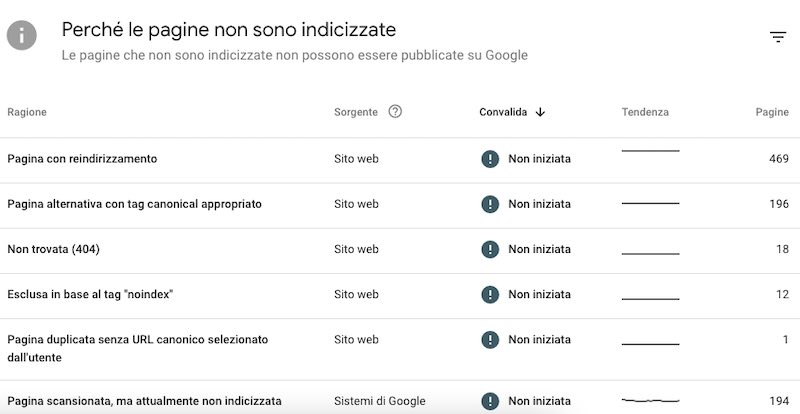Click the warning icon in the redirect row
This screenshot has width=800, height=414.
(490, 159)
